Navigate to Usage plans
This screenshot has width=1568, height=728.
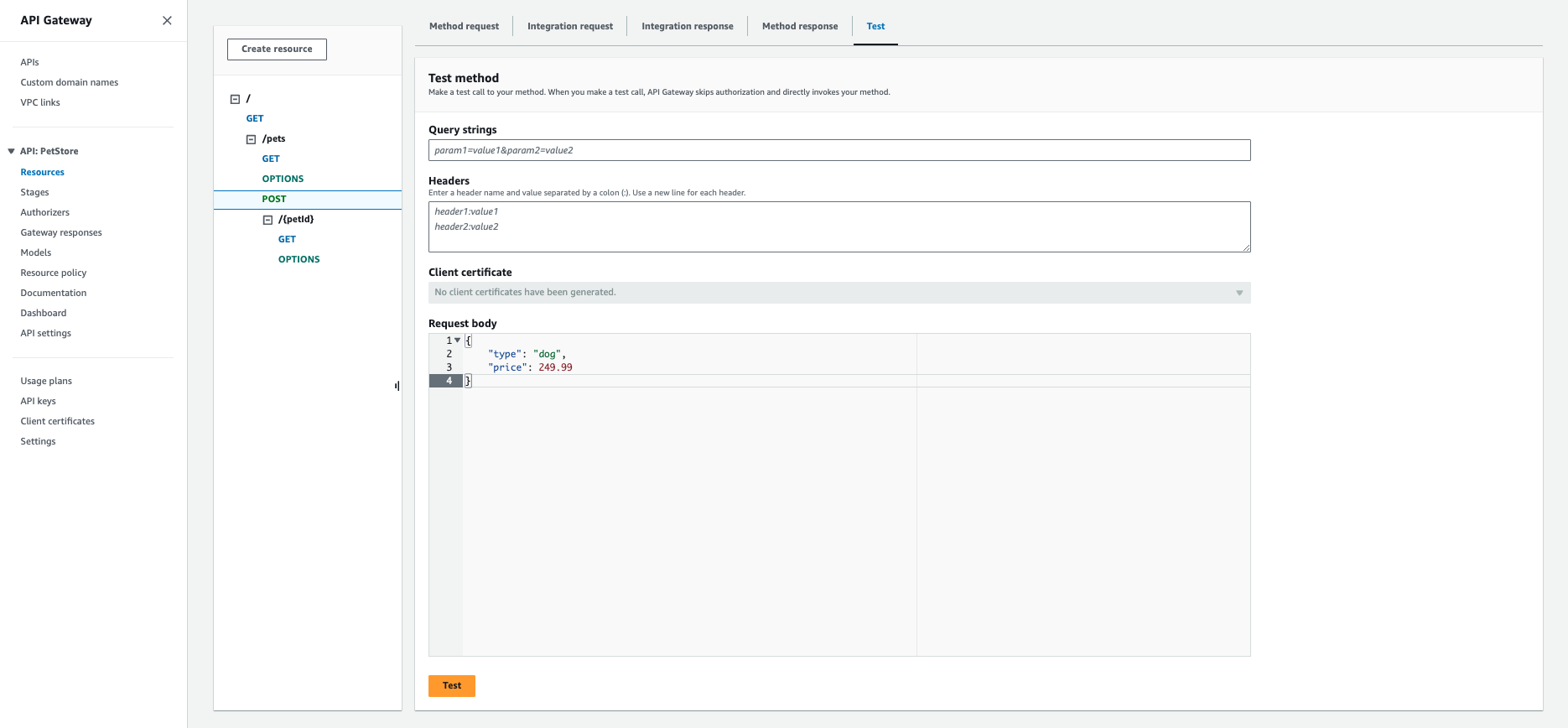point(46,382)
